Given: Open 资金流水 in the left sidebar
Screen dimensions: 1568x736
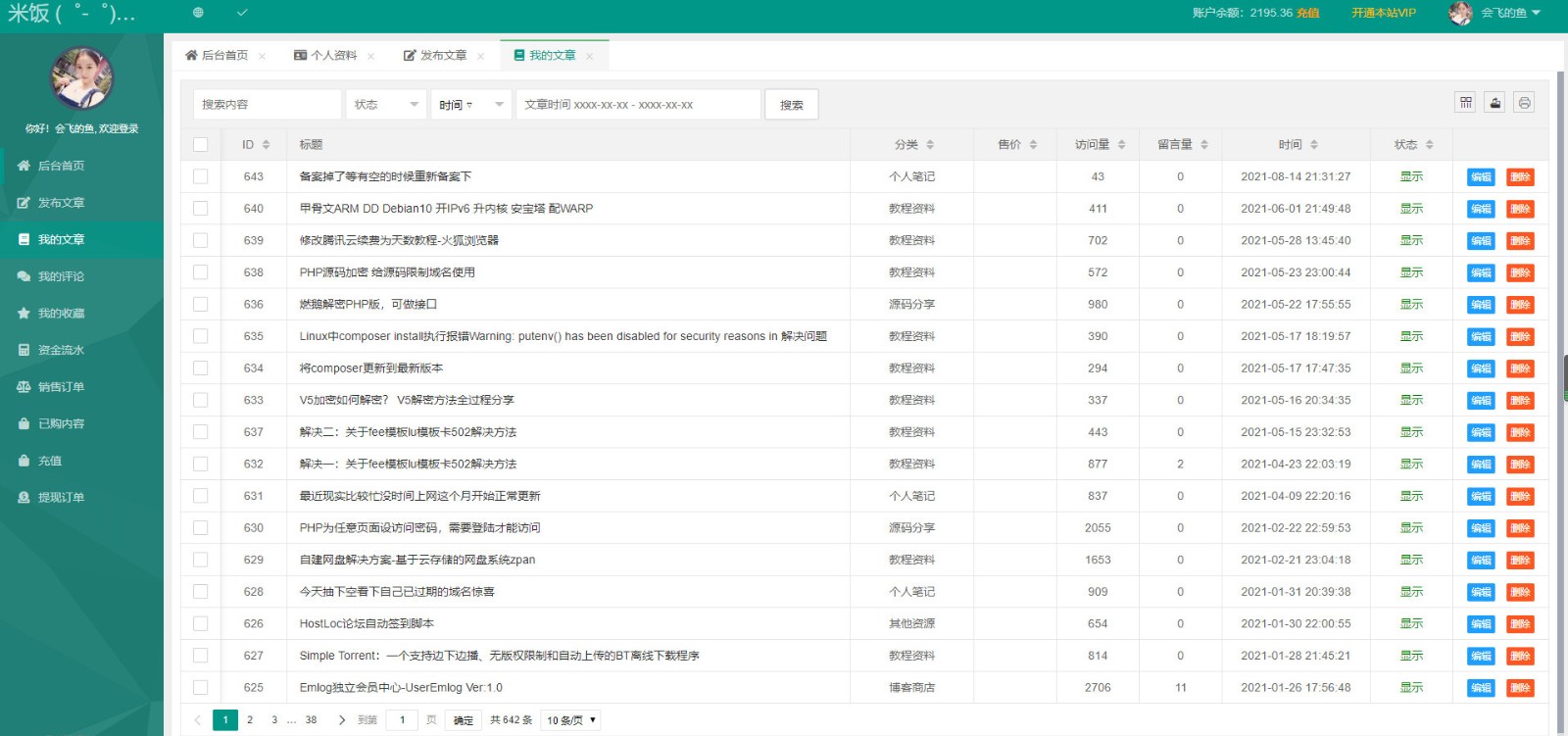Looking at the screenshot, I should (x=61, y=350).
